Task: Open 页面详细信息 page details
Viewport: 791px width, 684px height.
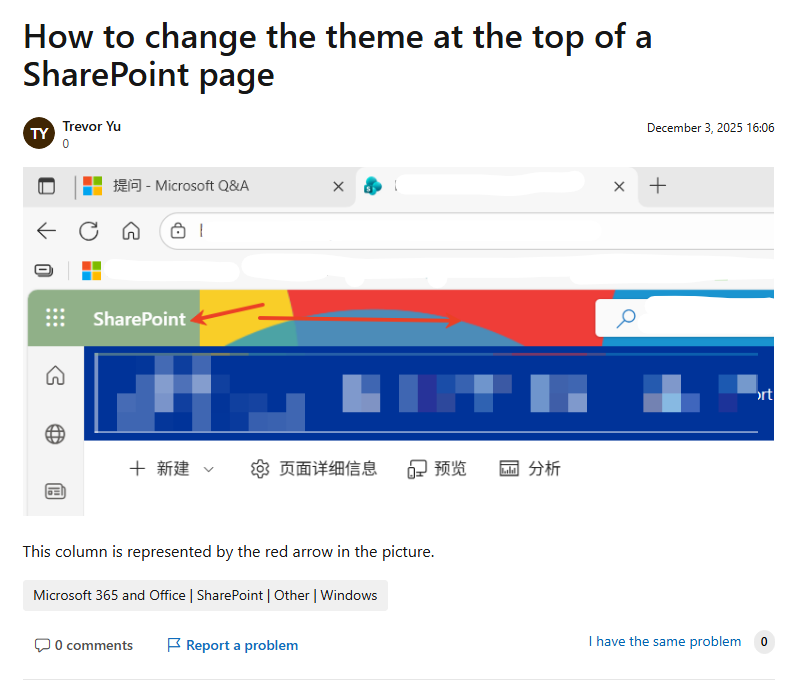Action: click(x=313, y=469)
